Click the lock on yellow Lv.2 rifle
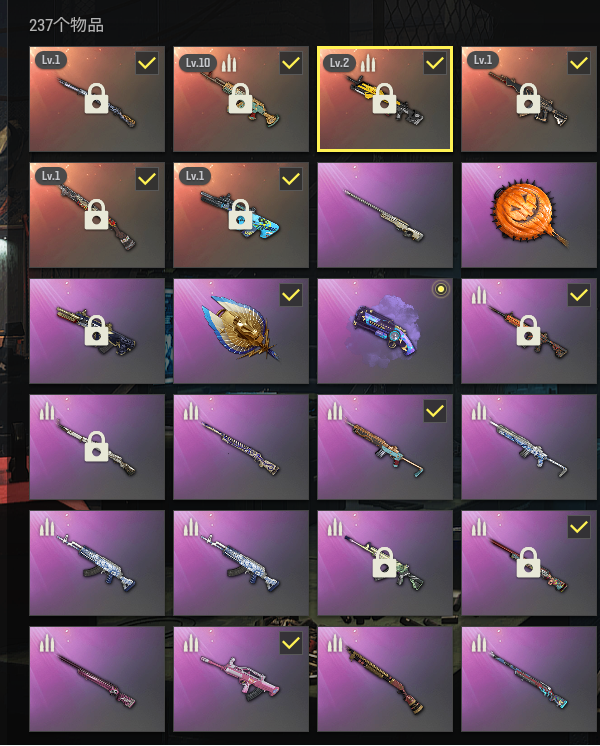The height and width of the screenshot is (746, 600). [x=384, y=98]
